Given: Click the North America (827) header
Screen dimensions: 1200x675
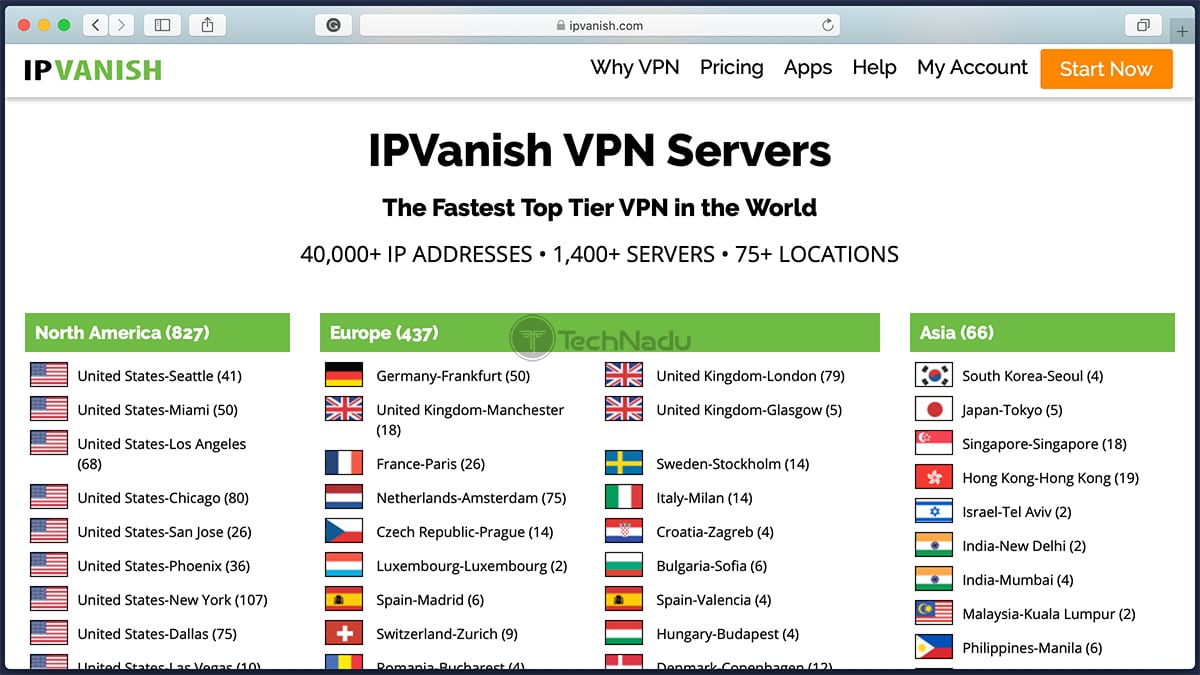Looking at the screenshot, I should point(157,333).
